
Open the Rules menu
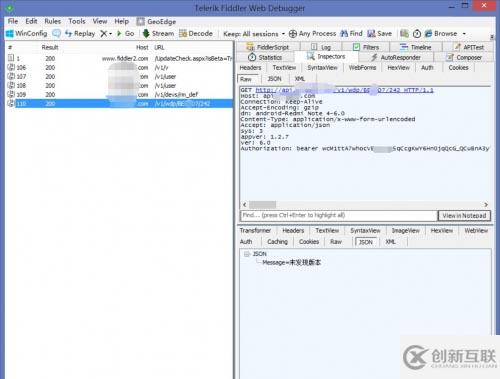(x=53, y=21)
